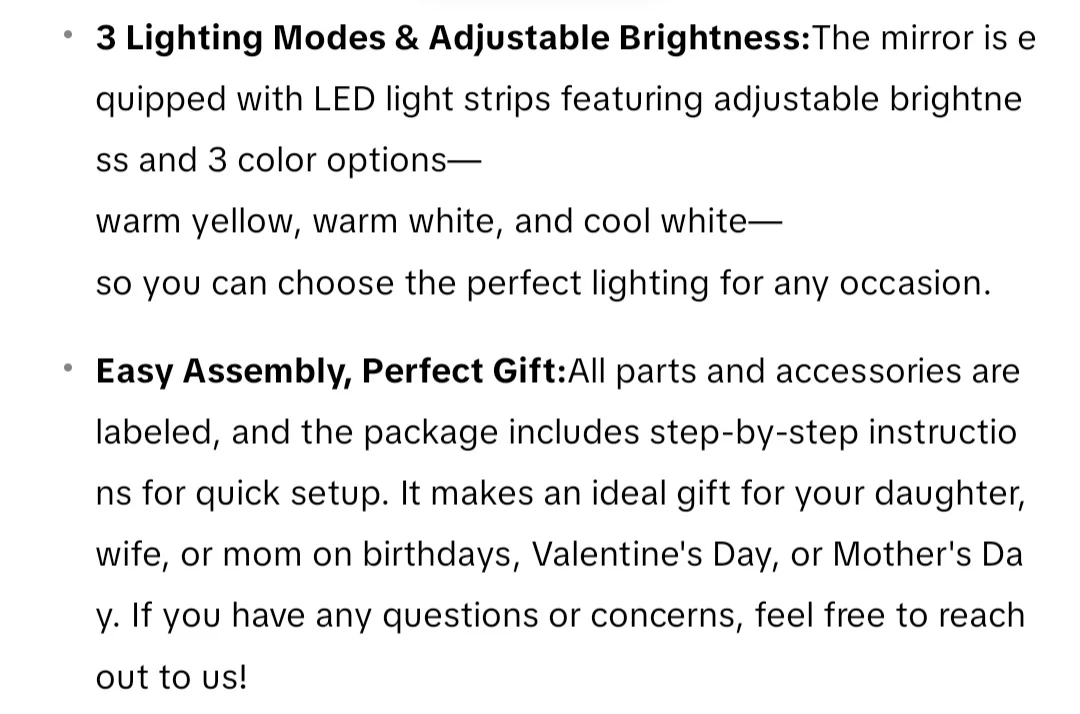Click the words 'adjustable brightne' in the second line
The image size is (1080, 714).
click(867, 99)
